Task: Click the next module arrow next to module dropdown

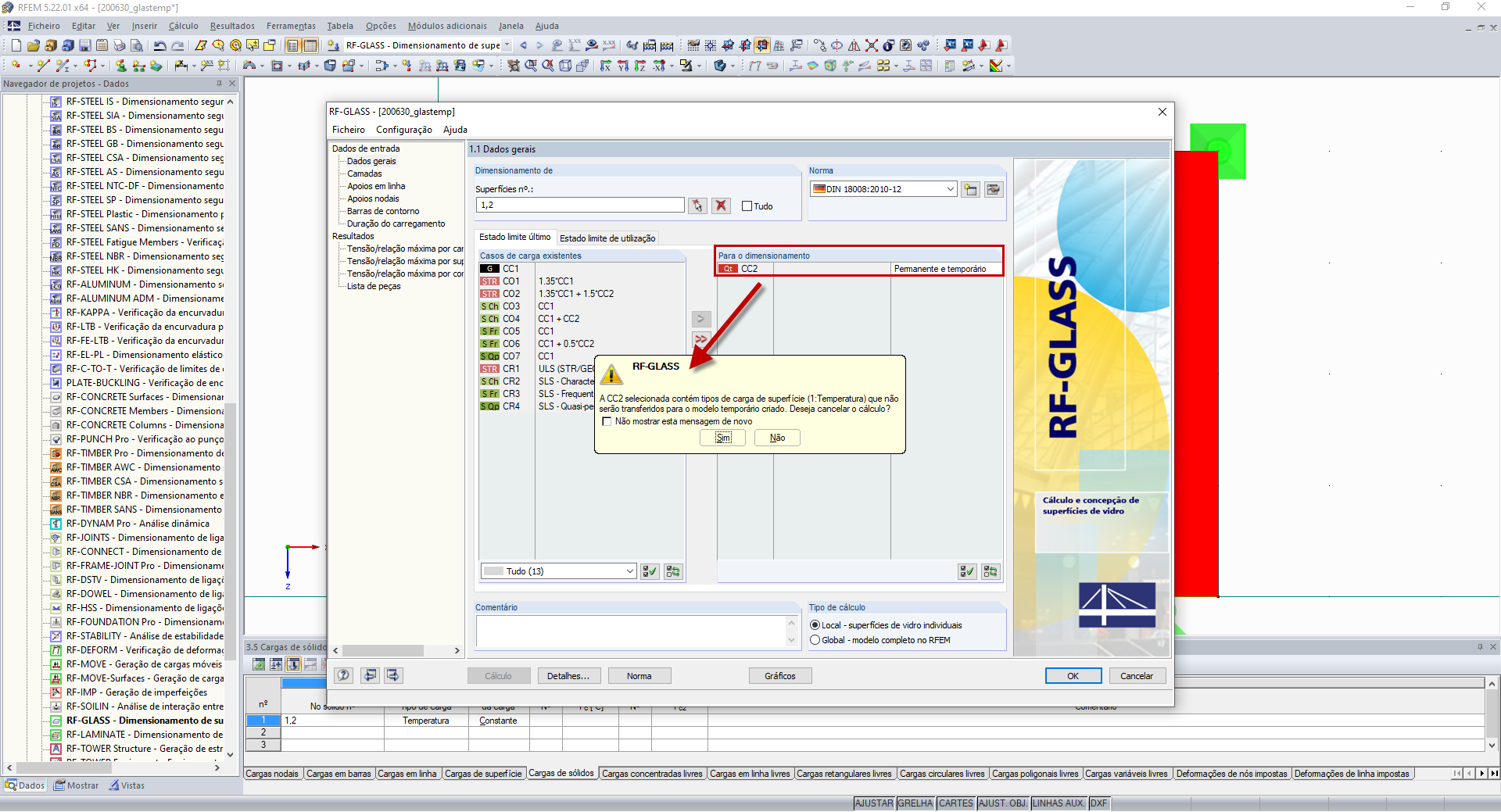Action: pos(539,45)
